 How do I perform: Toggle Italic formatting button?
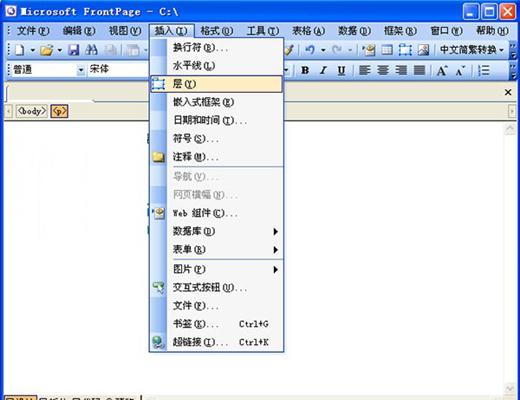tap(323, 70)
